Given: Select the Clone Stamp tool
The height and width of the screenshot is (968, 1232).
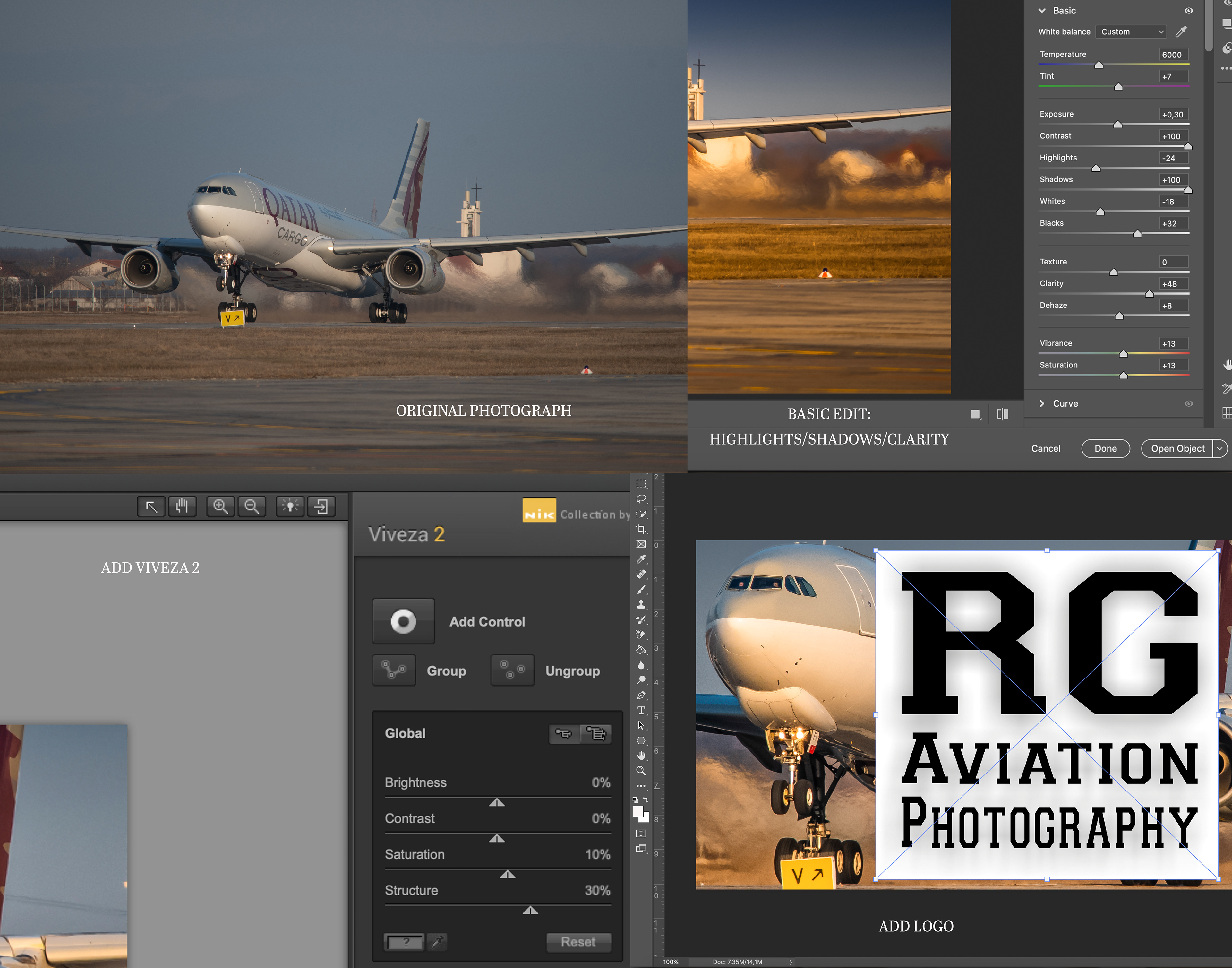Looking at the screenshot, I should click(641, 605).
